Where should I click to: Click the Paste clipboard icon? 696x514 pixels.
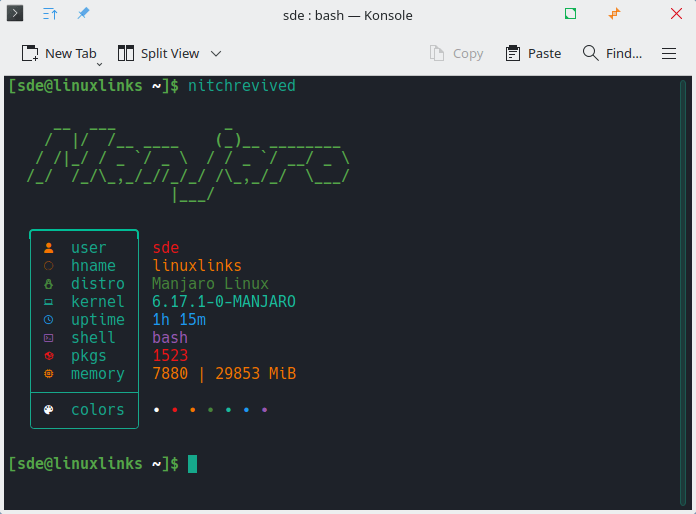(513, 53)
